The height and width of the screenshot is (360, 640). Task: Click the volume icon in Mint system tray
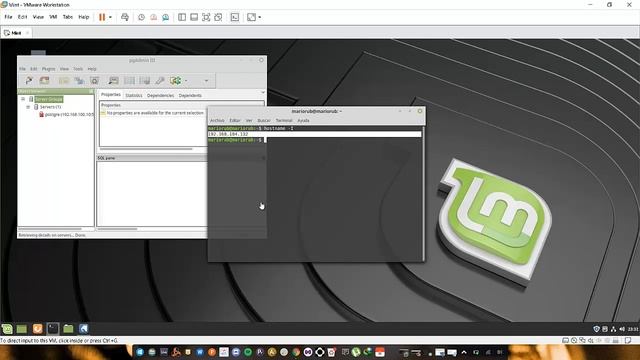[622, 329]
